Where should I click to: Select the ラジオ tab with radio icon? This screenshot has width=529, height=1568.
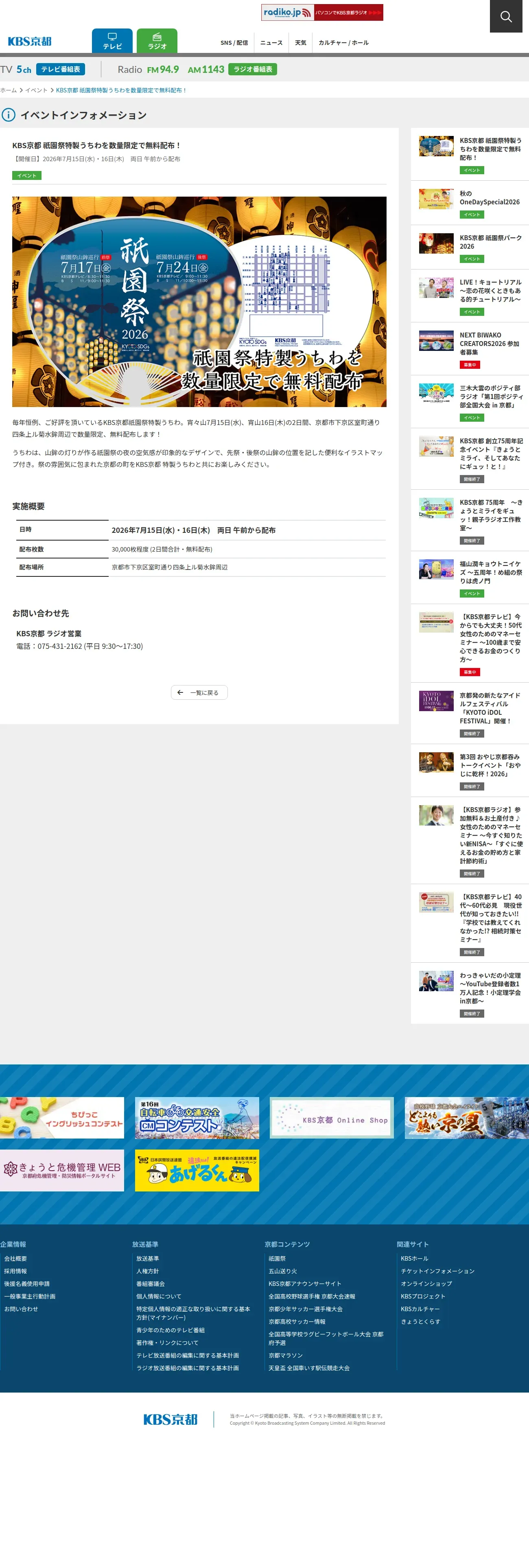(x=157, y=41)
